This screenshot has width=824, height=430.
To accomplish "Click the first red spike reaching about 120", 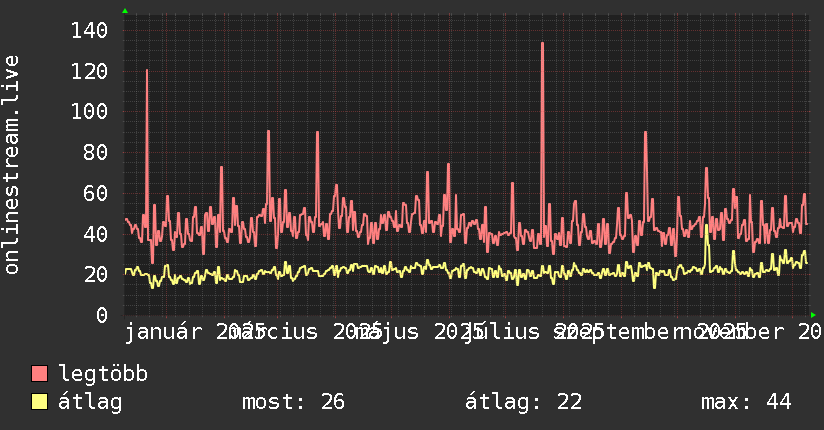I will 147,70.
